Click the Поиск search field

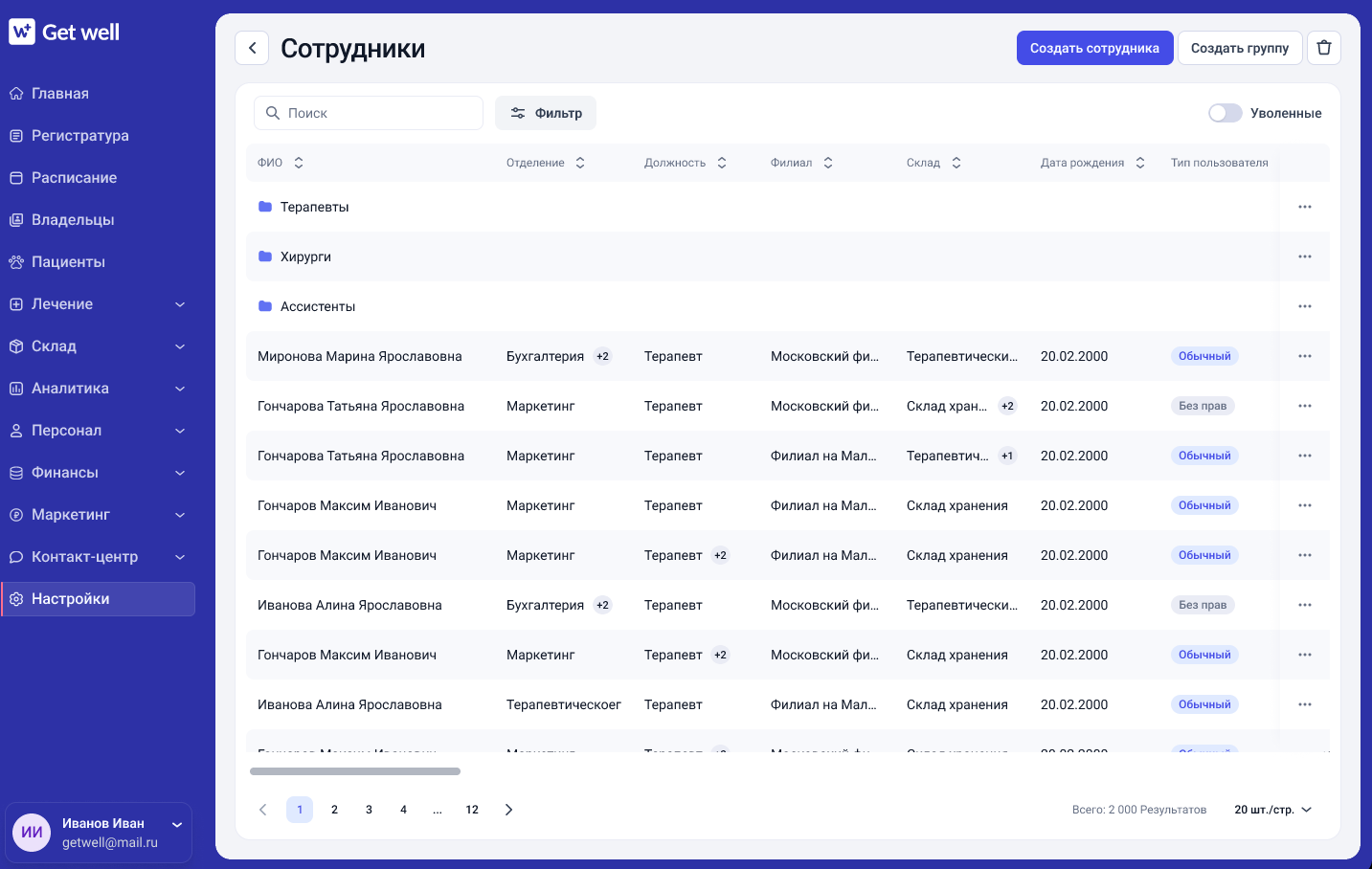tap(369, 113)
